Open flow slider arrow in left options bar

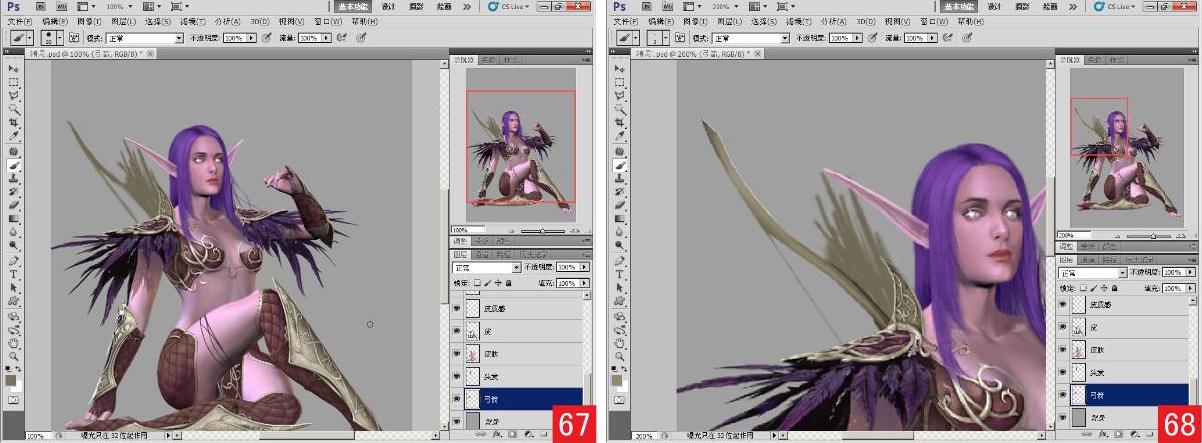pos(327,38)
